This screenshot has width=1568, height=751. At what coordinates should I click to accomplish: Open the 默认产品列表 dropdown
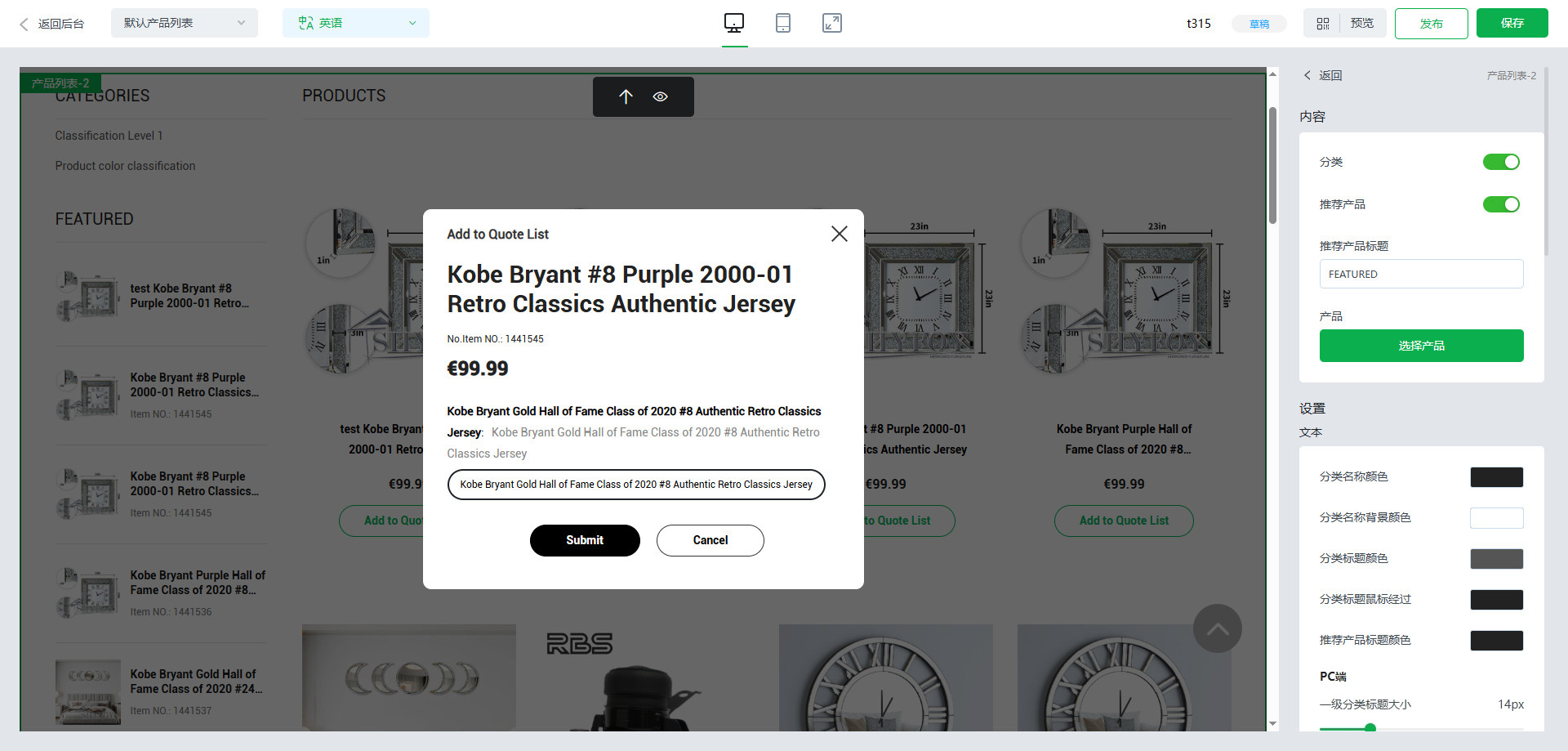tap(185, 23)
